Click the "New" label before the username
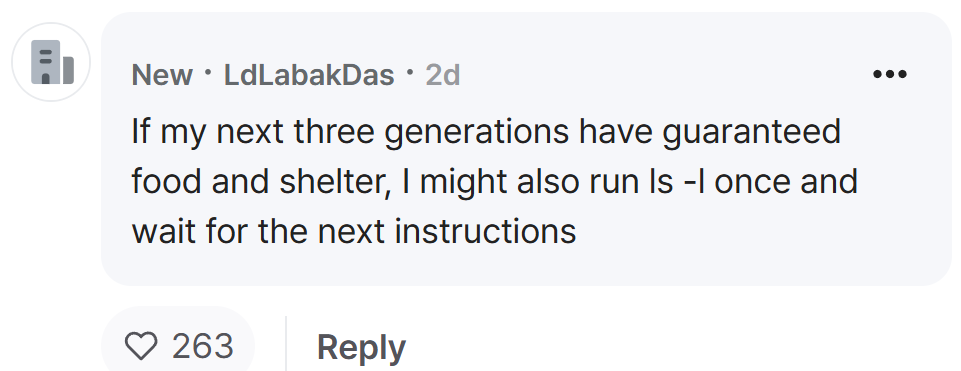Image resolution: width=961 pixels, height=371 pixels. click(162, 75)
